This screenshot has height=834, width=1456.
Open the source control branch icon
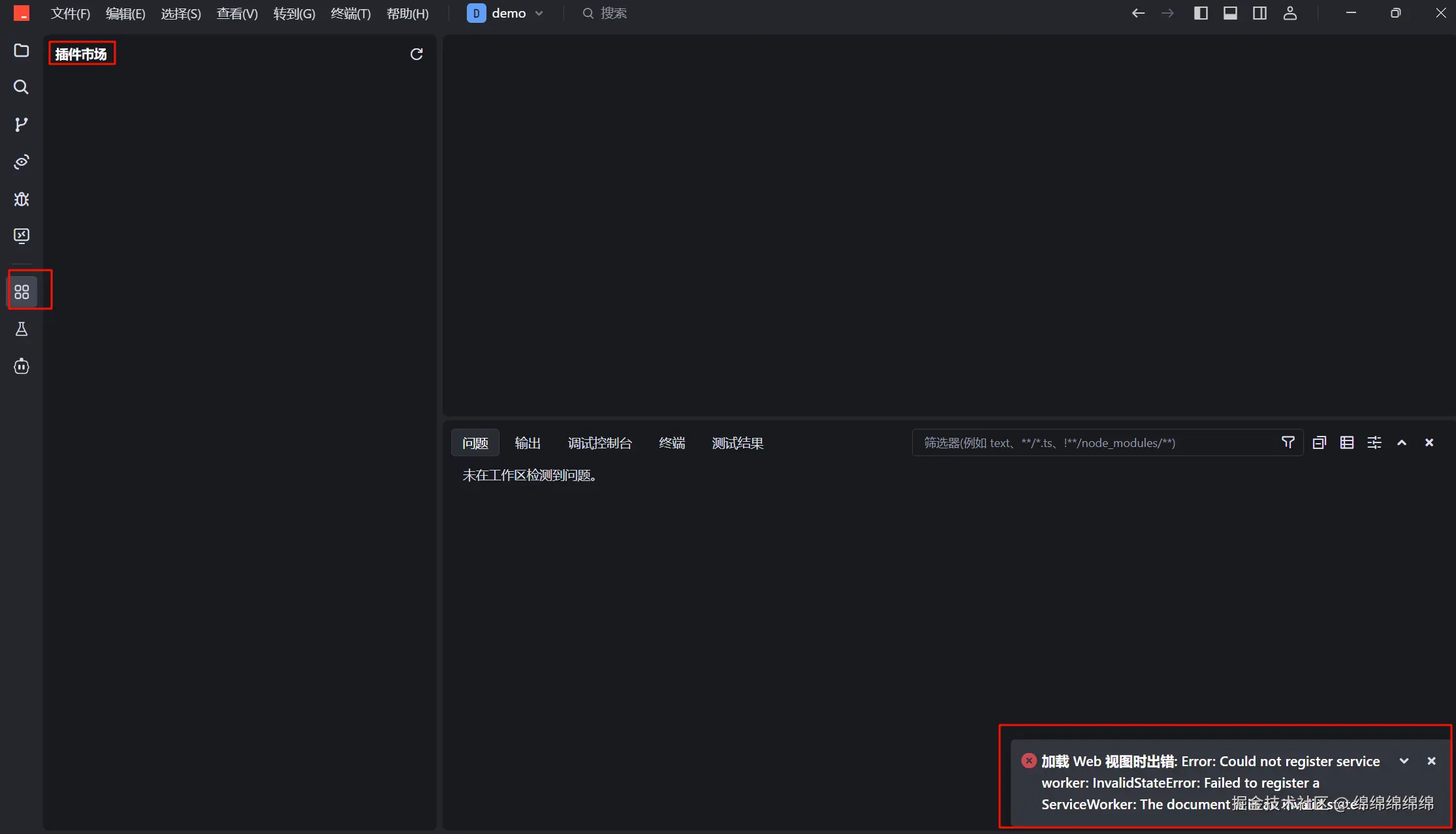22,125
